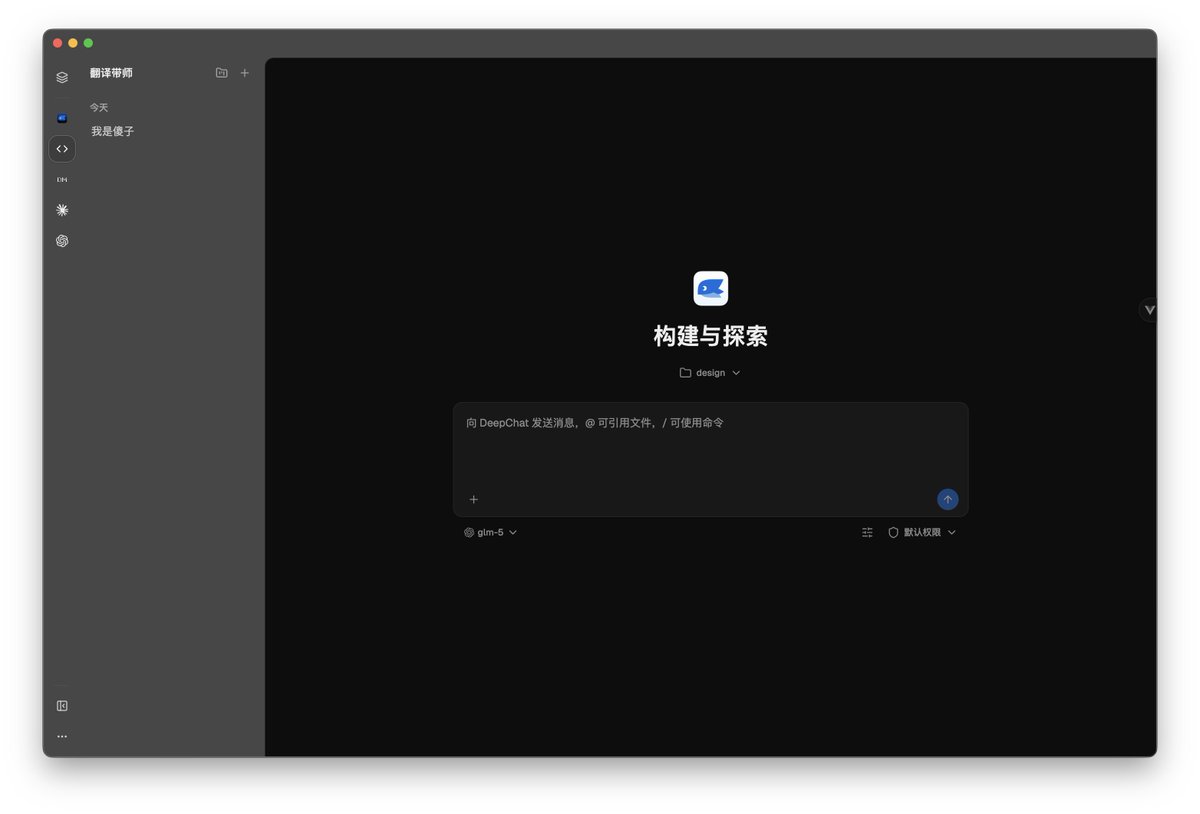This screenshot has height=814, width=1200.
Task: Click the 构建与探索 heading
Action: (x=711, y=336)
